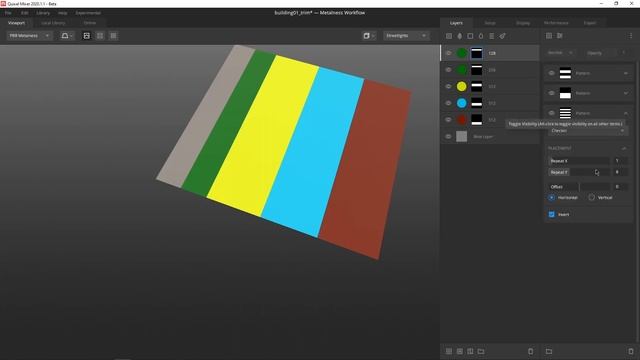Image resolution: width=640 pixels, height=360 pixels.
Task: Add a paint layer drop icon
Action: tap(460, 36)
